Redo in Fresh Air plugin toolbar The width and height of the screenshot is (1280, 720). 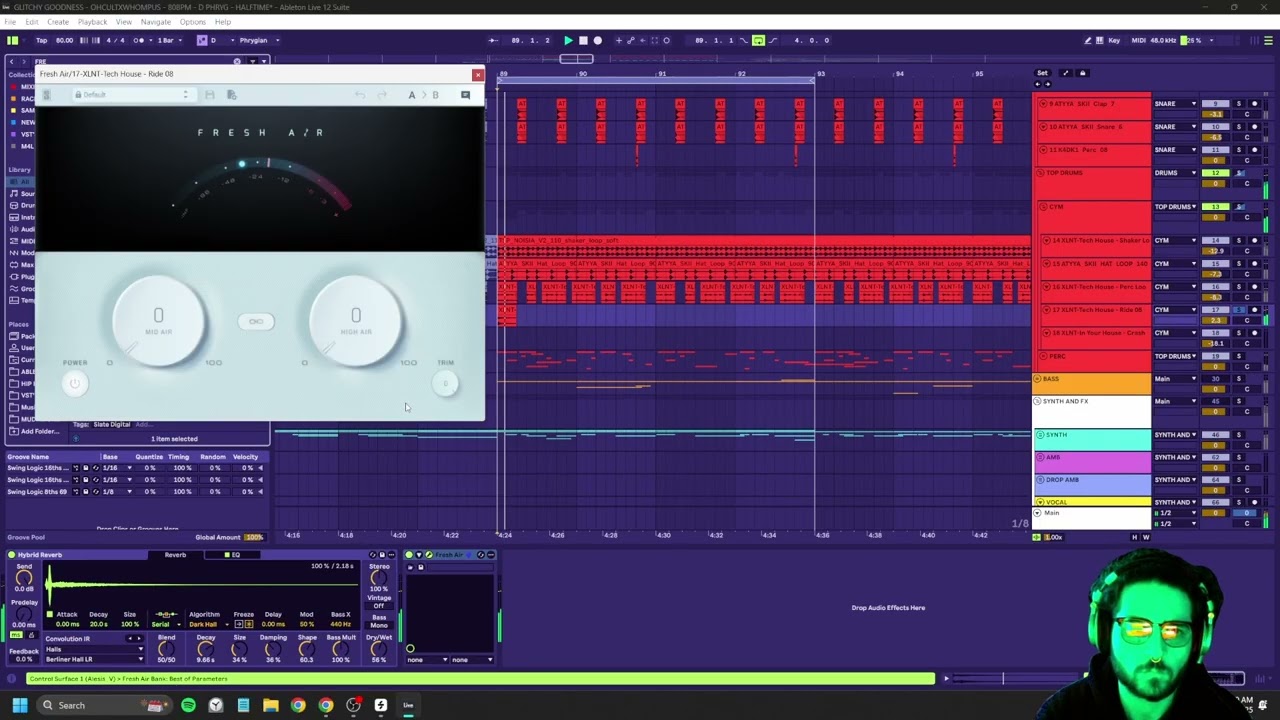click(x=381, y=95)
